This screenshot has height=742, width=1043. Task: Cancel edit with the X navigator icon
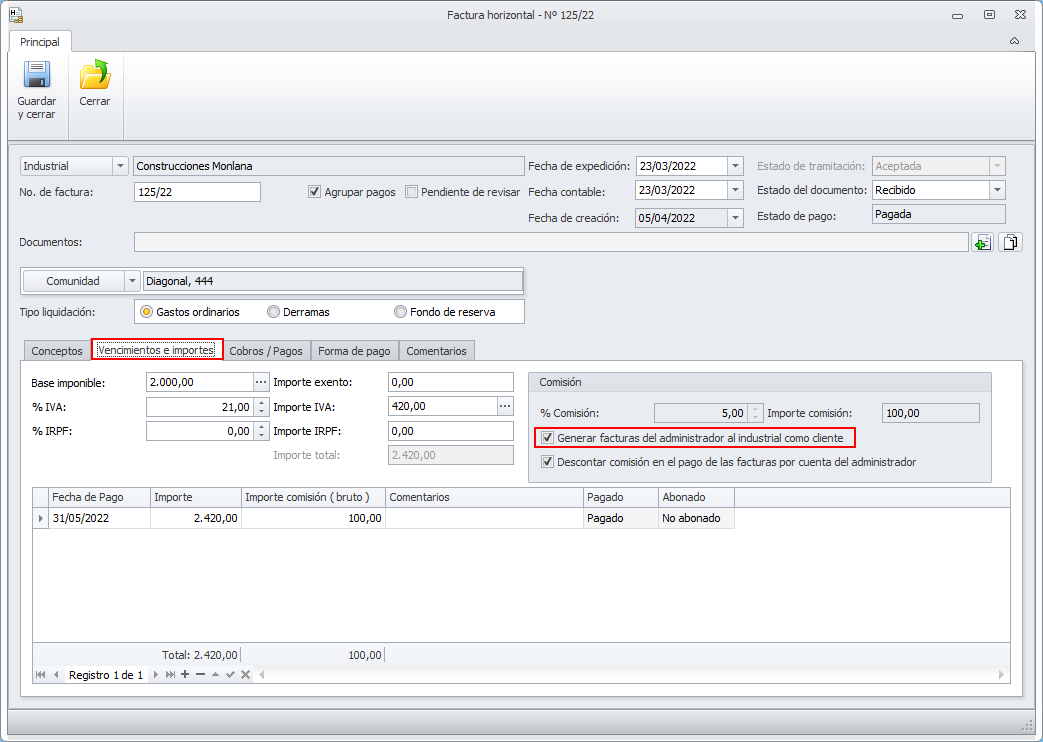(x=245, y=675)
